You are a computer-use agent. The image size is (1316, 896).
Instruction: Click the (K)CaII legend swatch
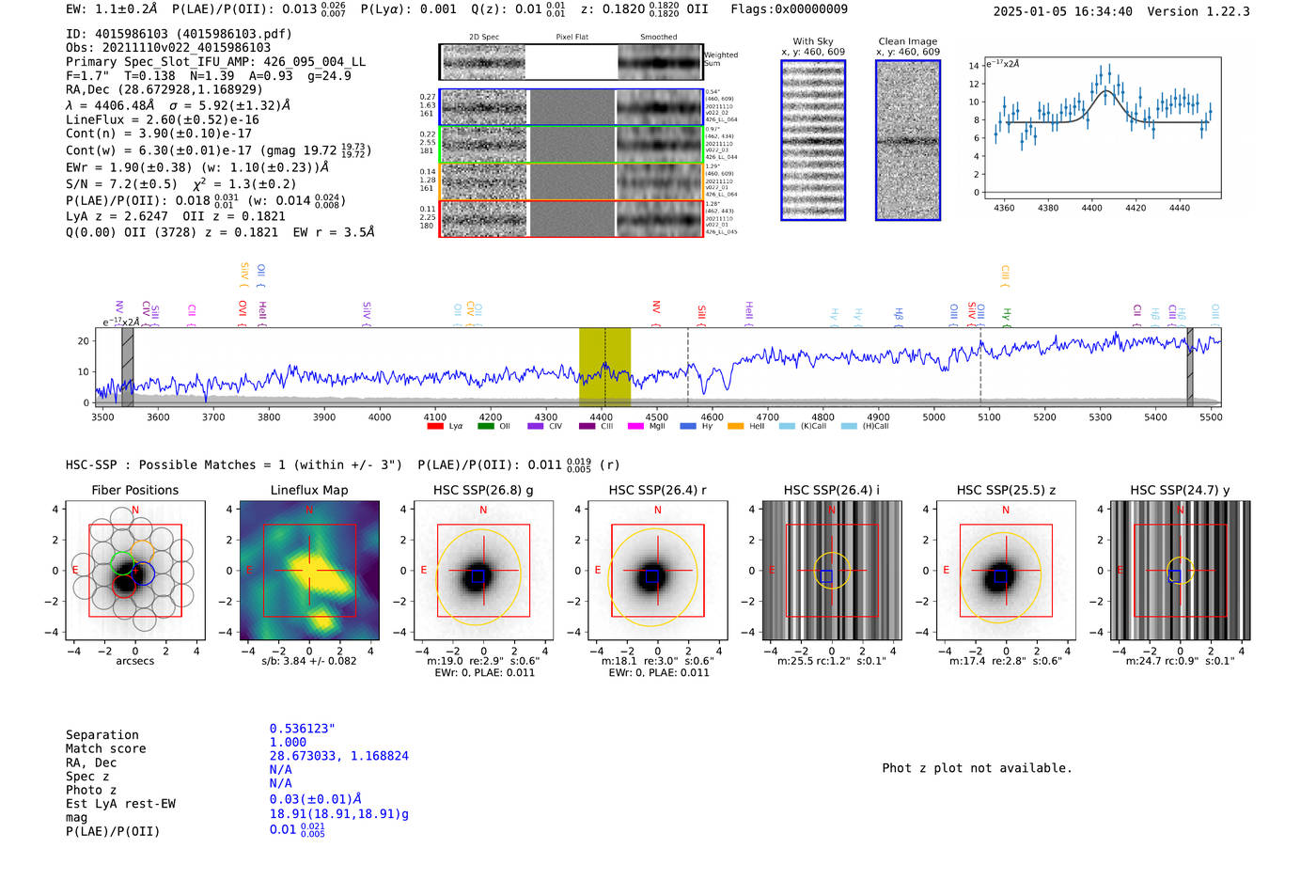(x=787, y=426)
